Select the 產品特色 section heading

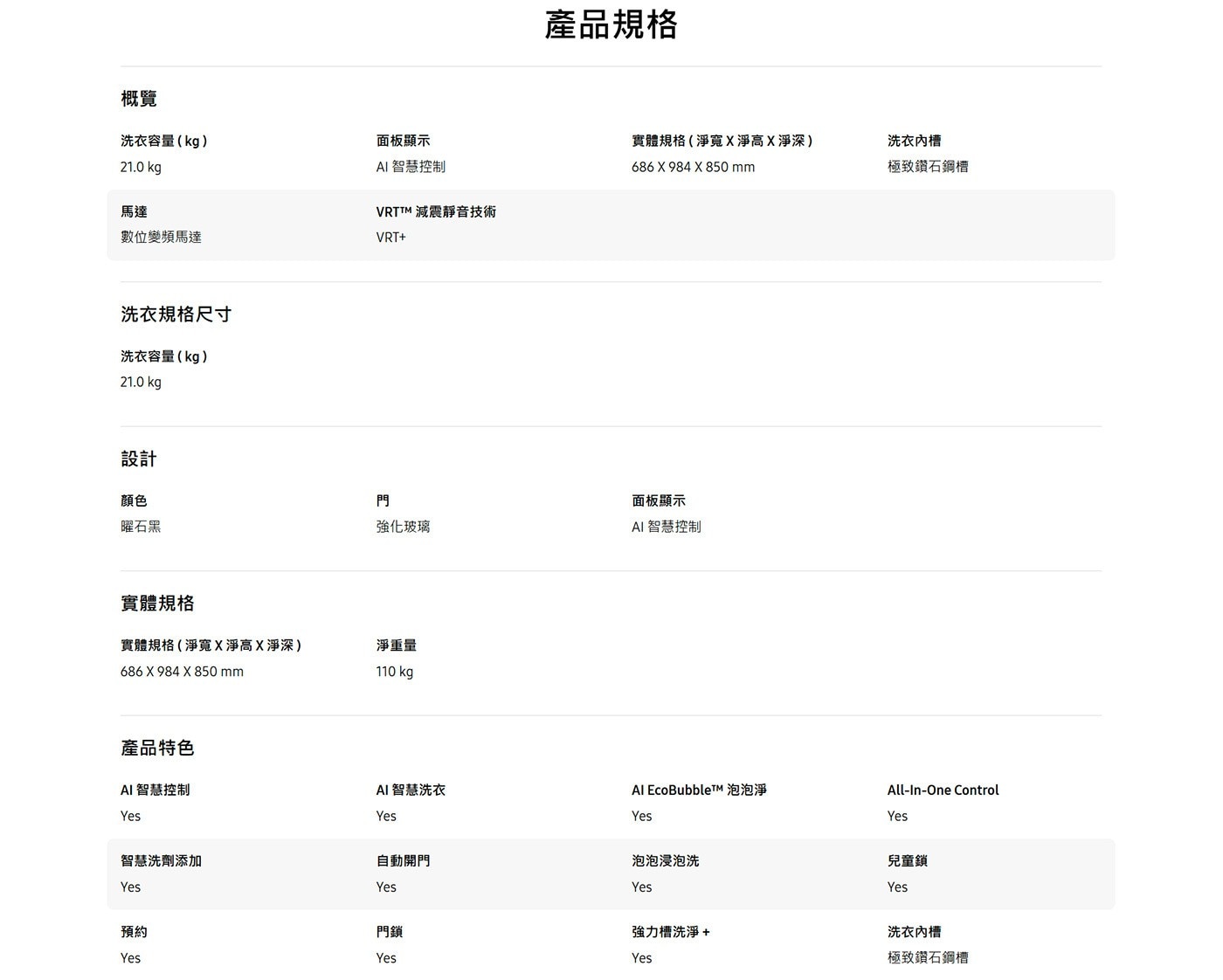tap(157, 748)
